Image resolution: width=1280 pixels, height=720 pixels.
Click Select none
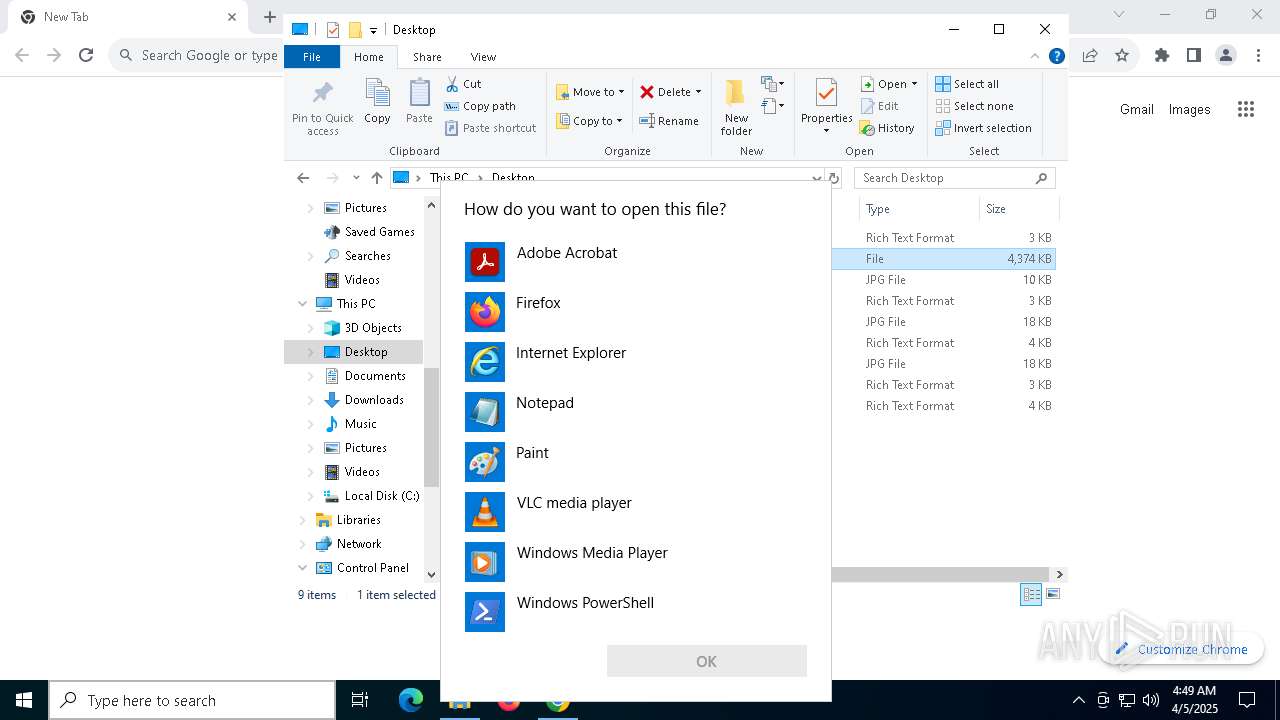[974, 106]
